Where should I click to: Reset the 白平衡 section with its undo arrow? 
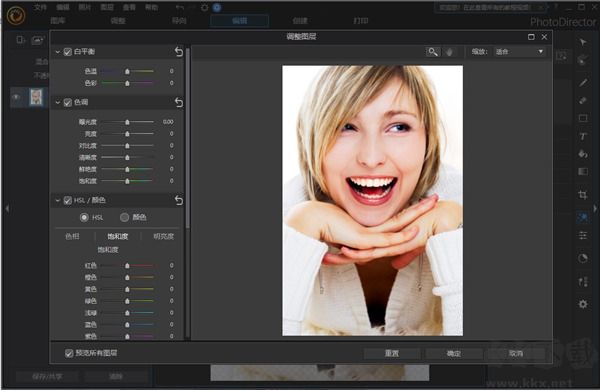179,52
